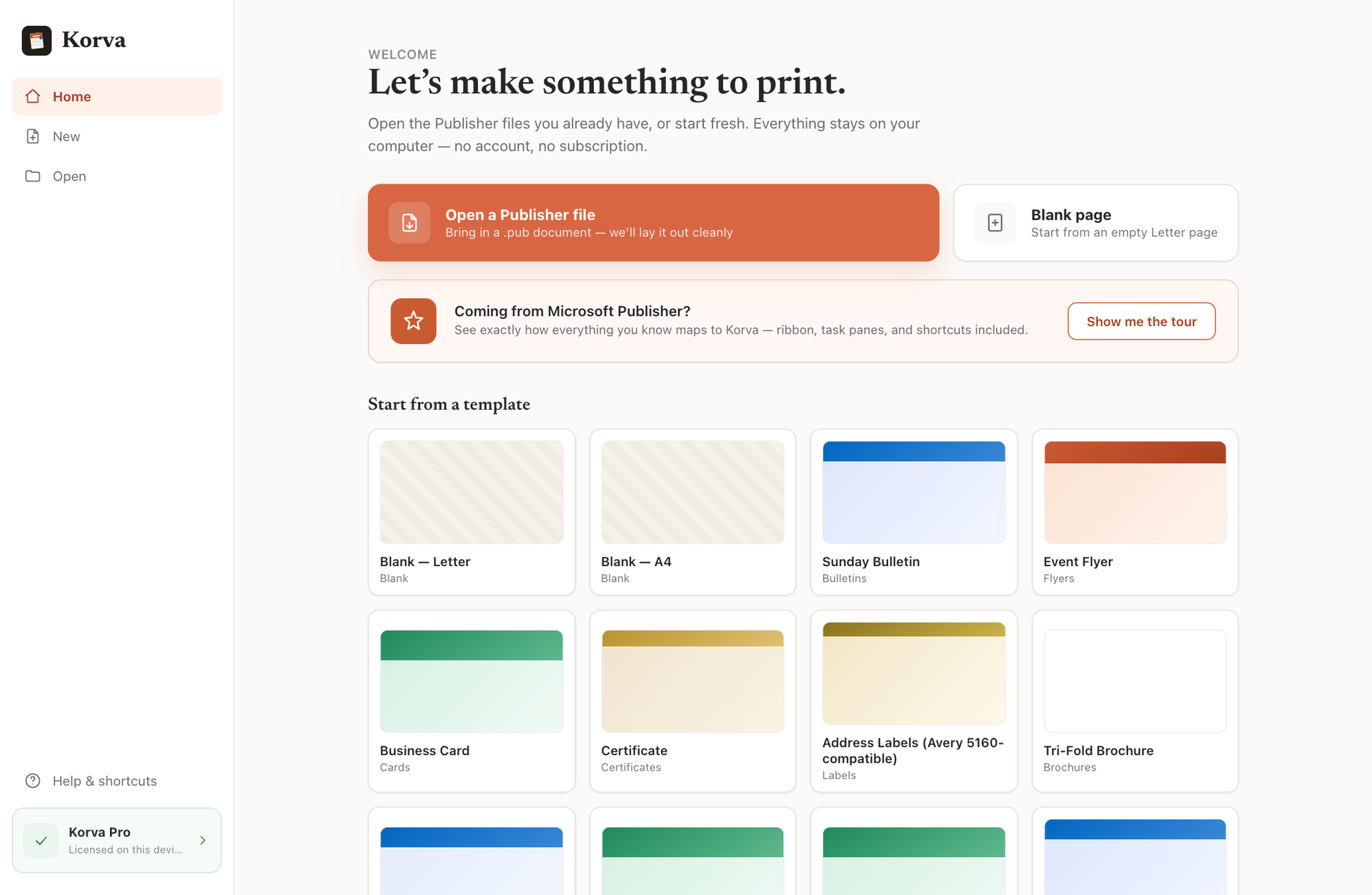Click the 'Cards' category label

coord(394,767)
